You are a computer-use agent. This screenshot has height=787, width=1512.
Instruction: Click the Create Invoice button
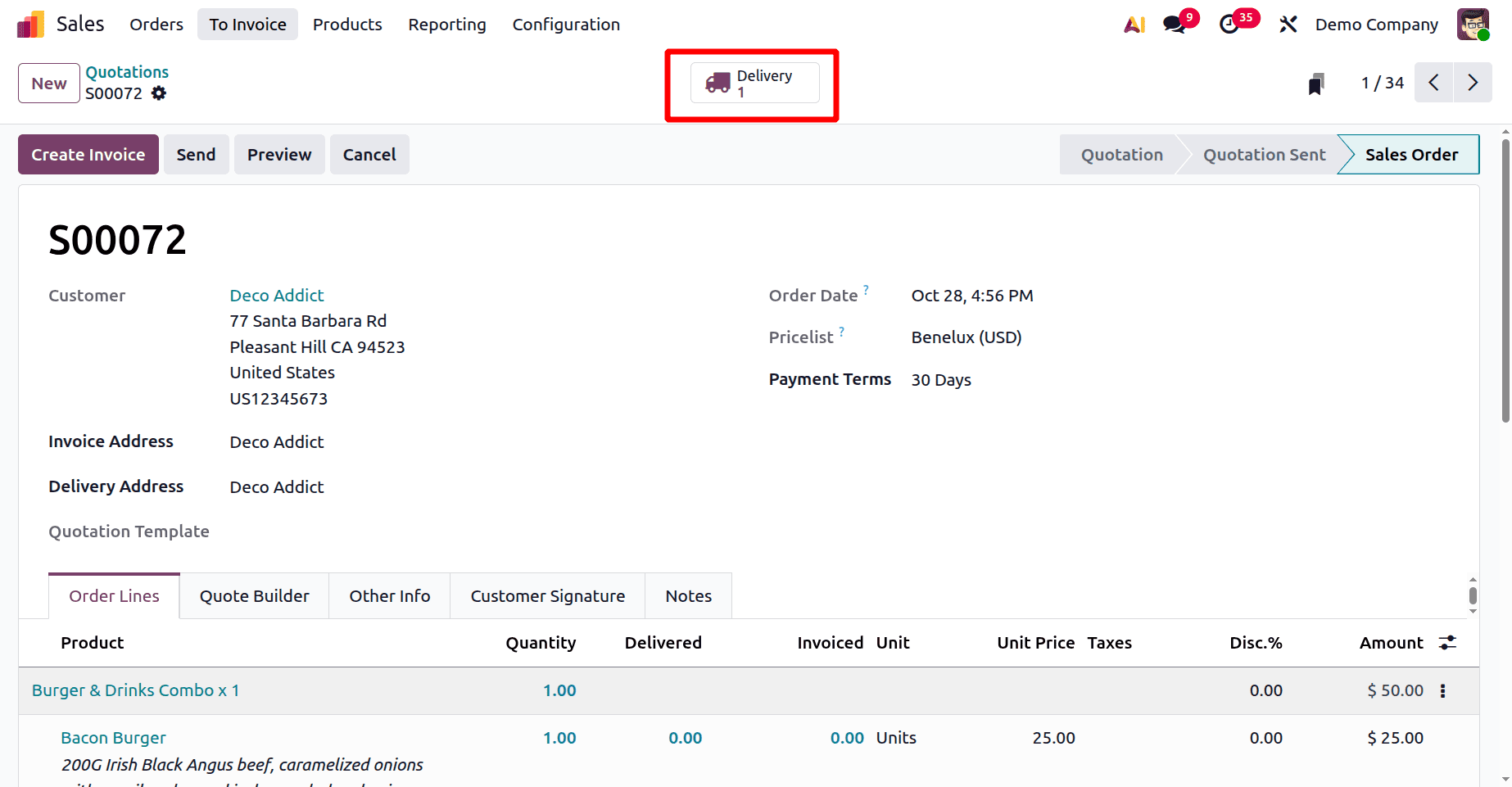88,154
